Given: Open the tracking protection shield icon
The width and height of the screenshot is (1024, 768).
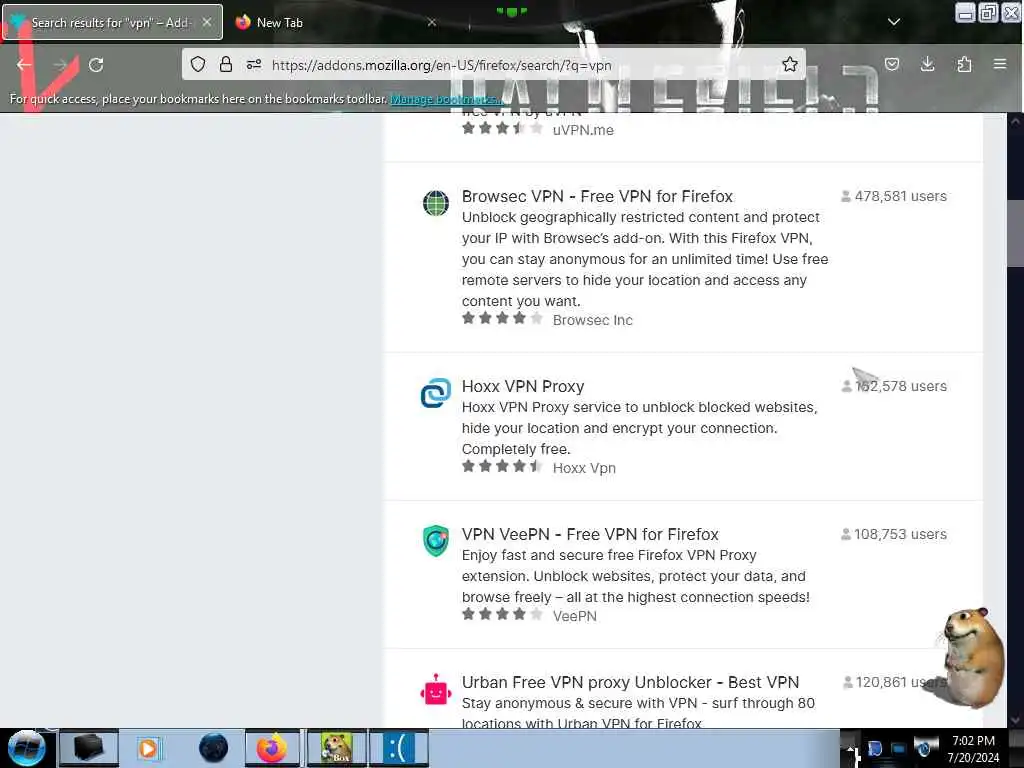Looking at the screenshot, I should (x=198, y=64).
